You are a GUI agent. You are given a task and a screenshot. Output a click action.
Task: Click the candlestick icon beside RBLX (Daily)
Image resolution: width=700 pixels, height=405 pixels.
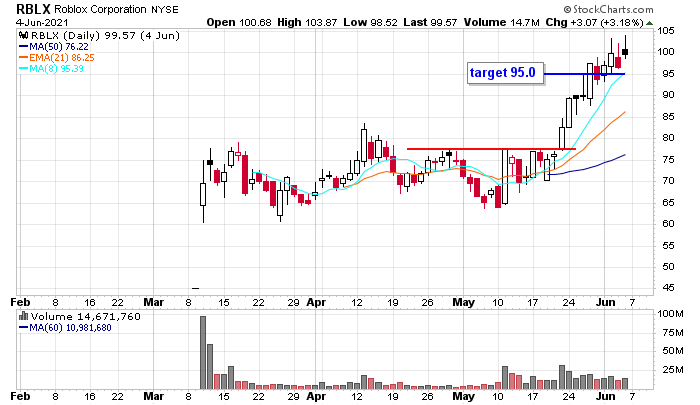click(x=24, y=35)
